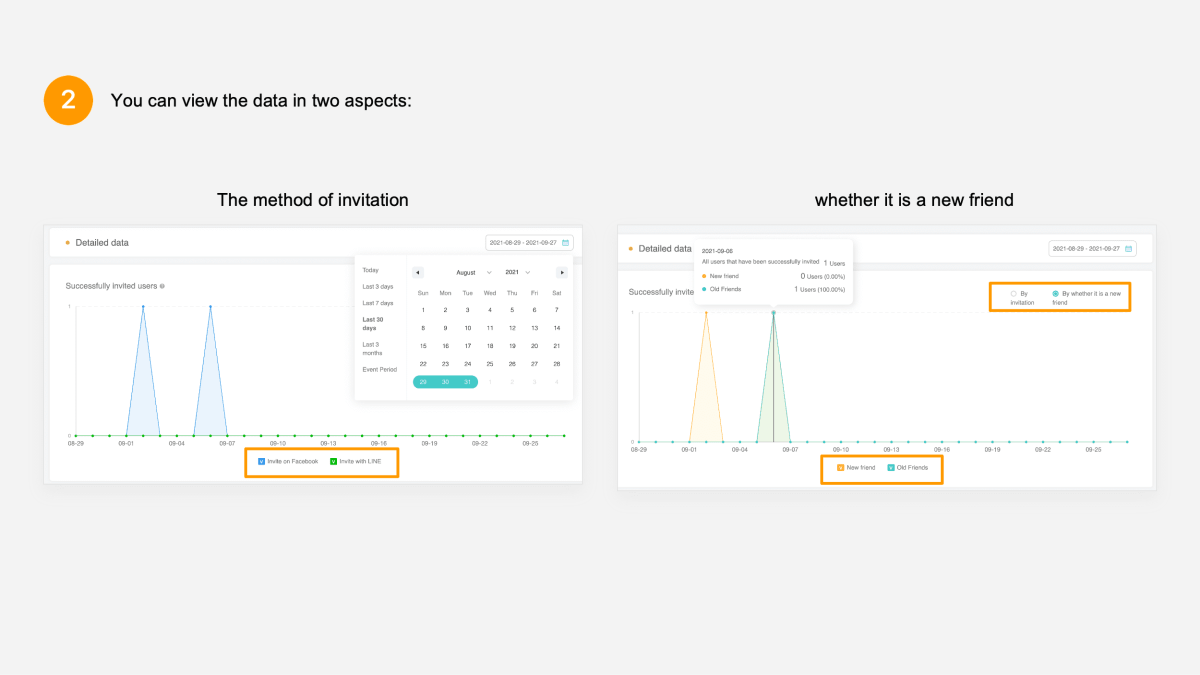Screen dimensions: 1200x675
Task: Click the blue peak data point on 09-02
Action: coord(143,307)
